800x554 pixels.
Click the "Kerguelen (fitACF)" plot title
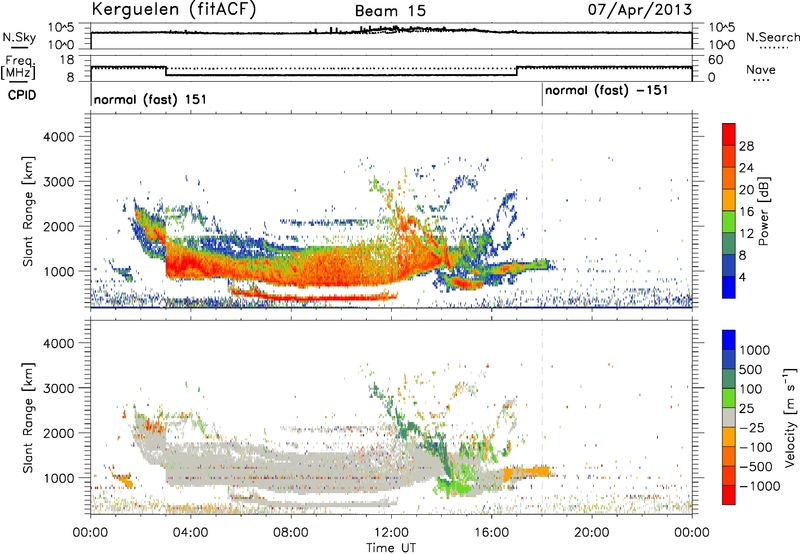tap(174, 9)
